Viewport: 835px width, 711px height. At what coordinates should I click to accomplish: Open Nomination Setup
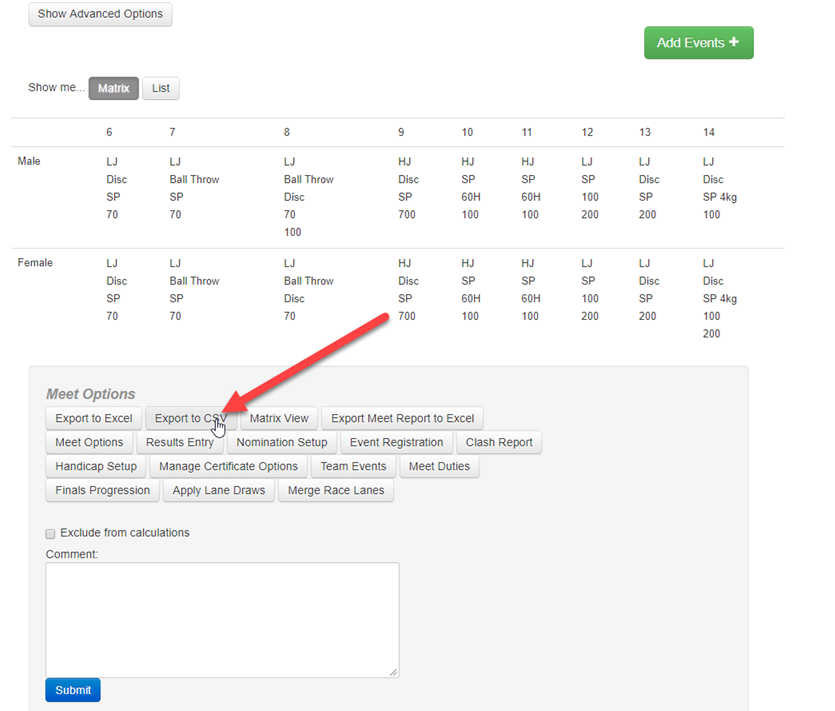pos(281,442)
